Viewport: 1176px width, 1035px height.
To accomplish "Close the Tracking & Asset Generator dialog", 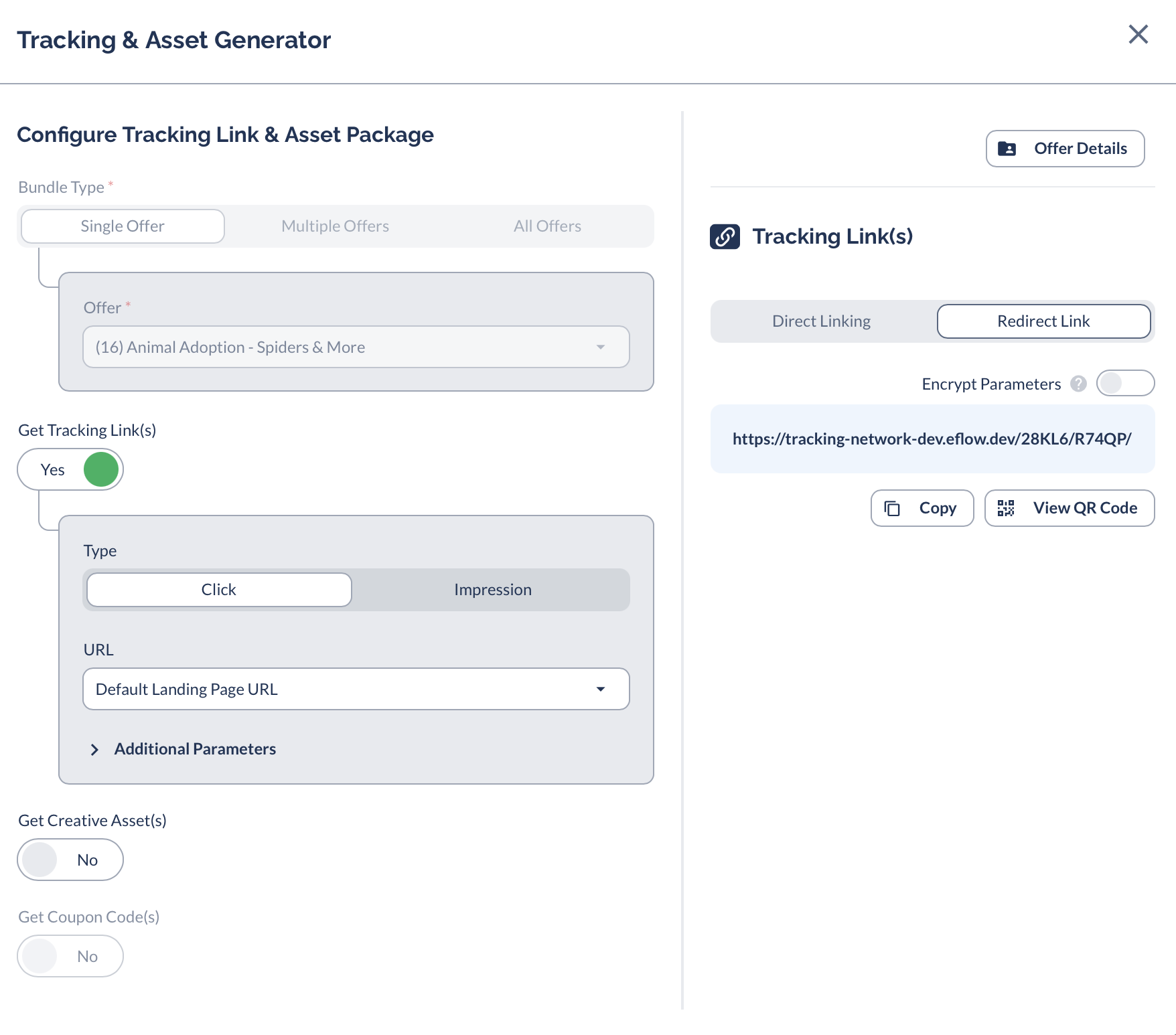I will point(1138,34).
